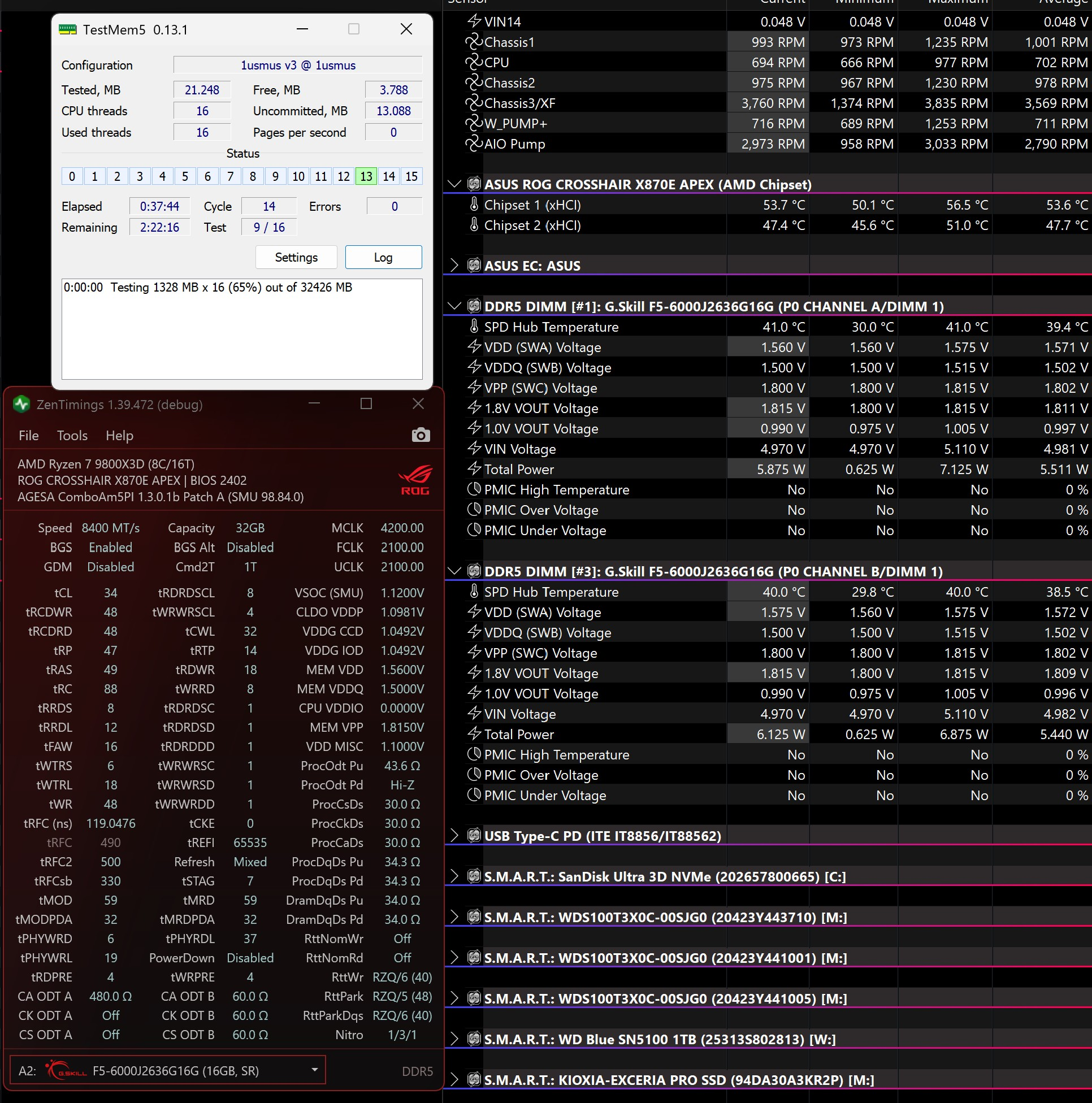Click the VSOC (SMU) value 1.1200V
1092x1103 pixels.
pos(402,593)
